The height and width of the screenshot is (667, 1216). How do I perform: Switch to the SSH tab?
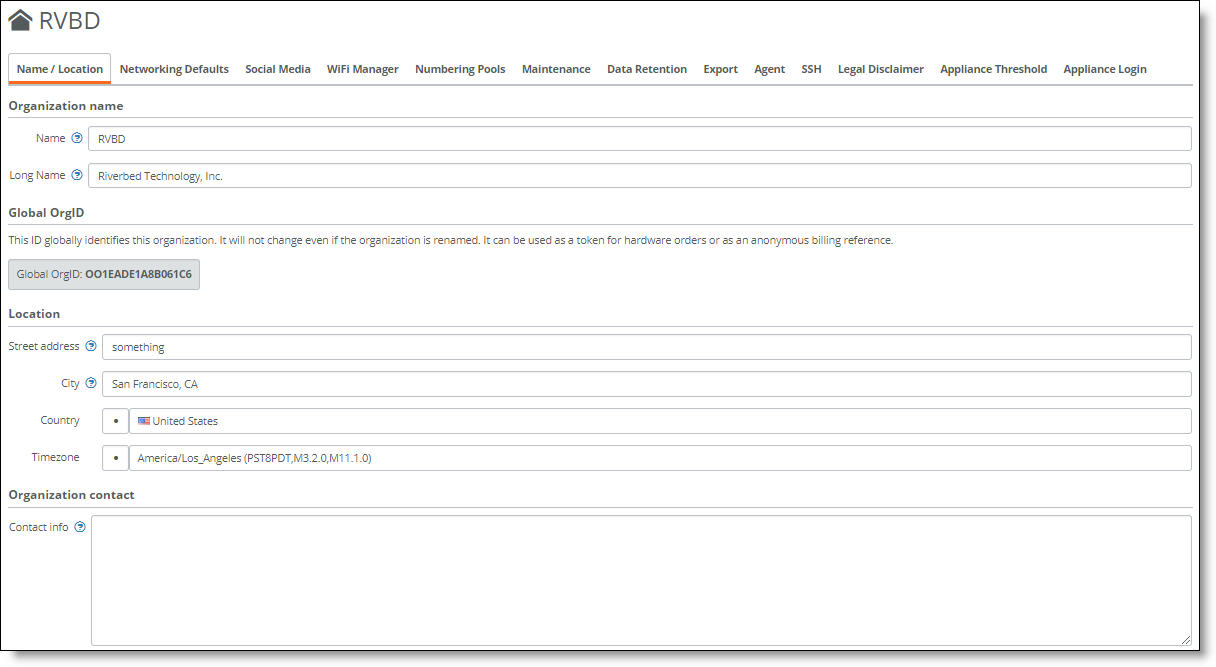pyautogui.click(x=811, y=69)
